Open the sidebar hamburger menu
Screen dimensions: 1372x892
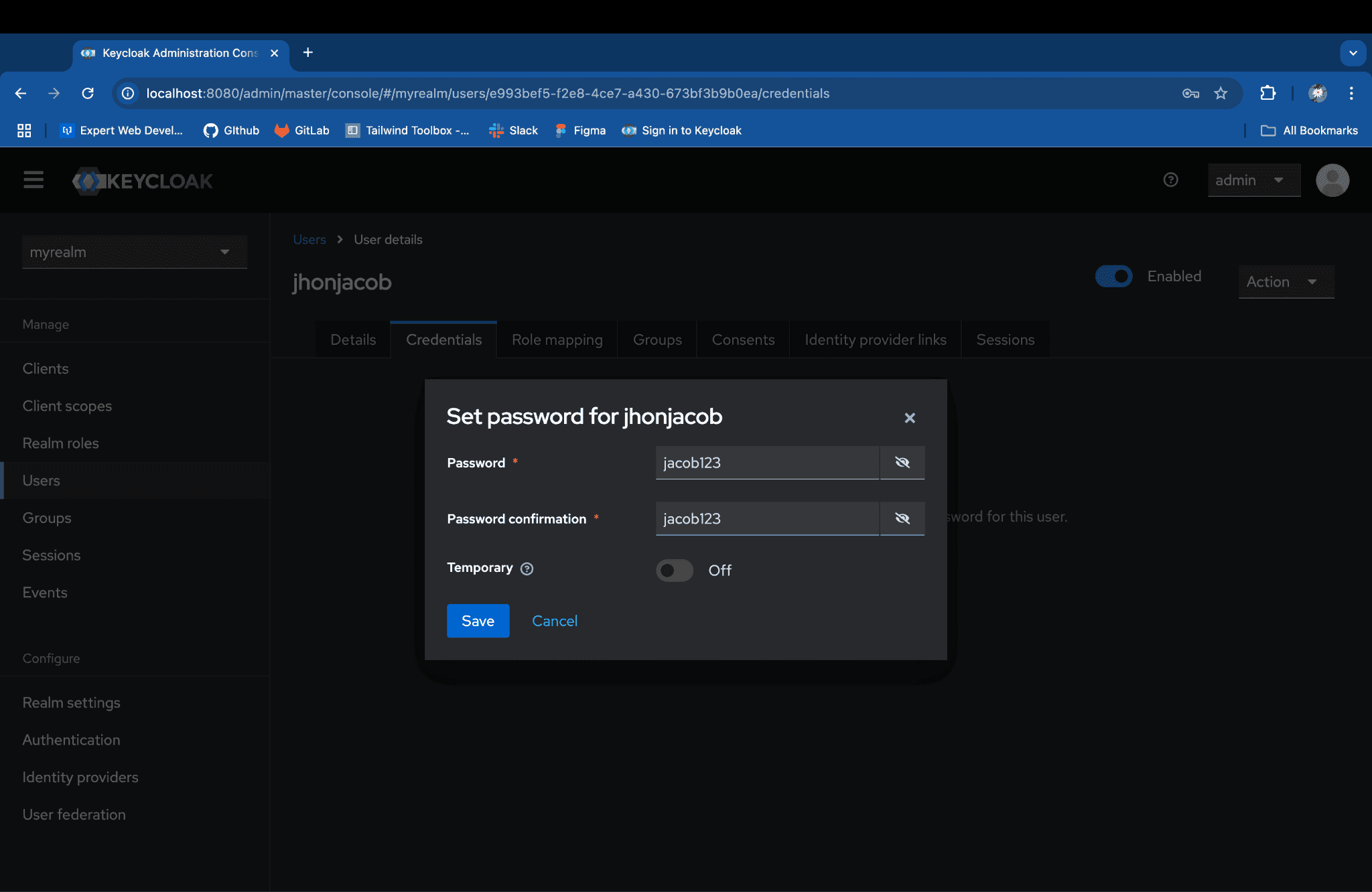point(33,180)
